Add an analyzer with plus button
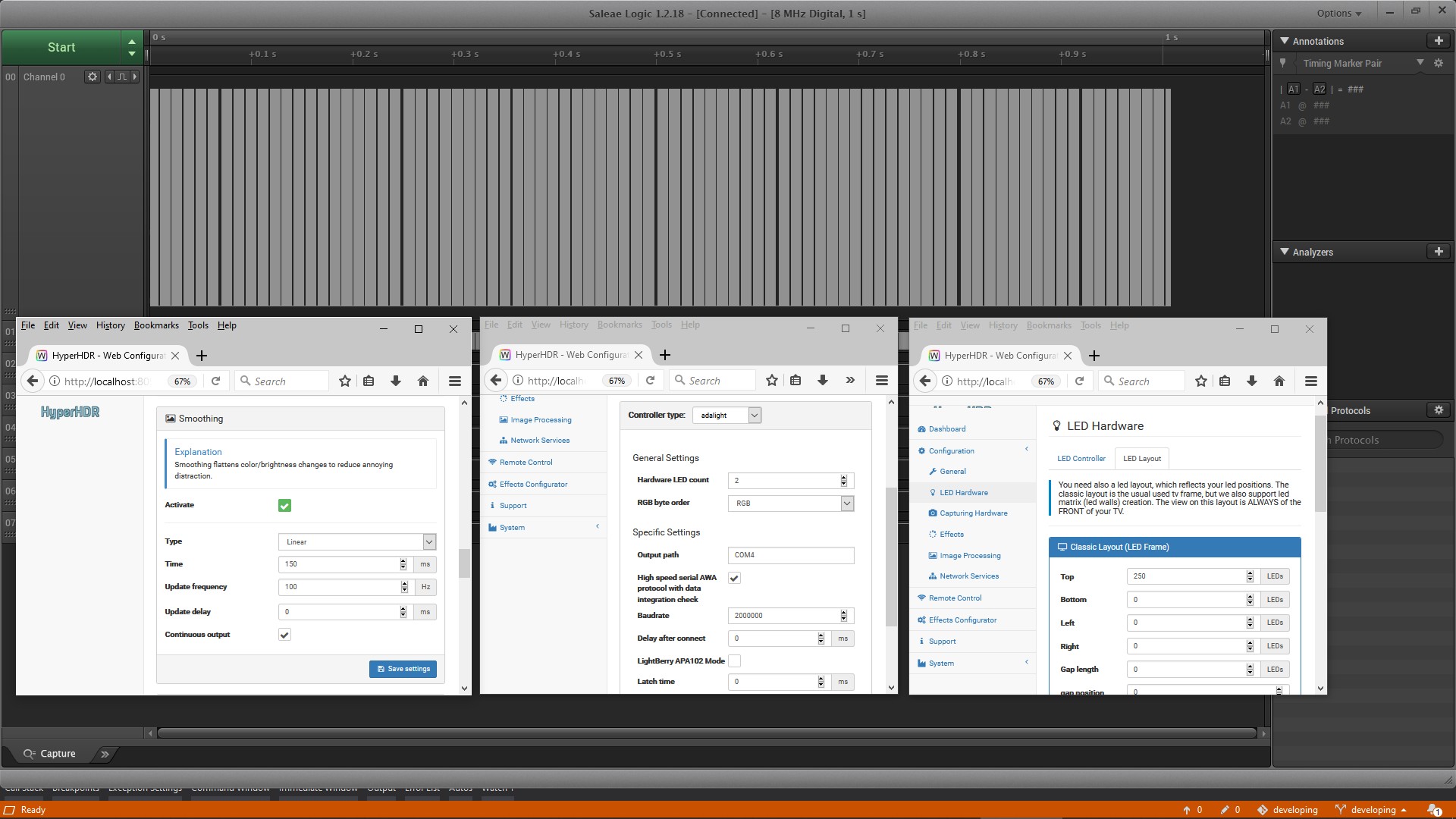Image resolution: width=1456 pixels, height=819 pixels. [1438, 252]
